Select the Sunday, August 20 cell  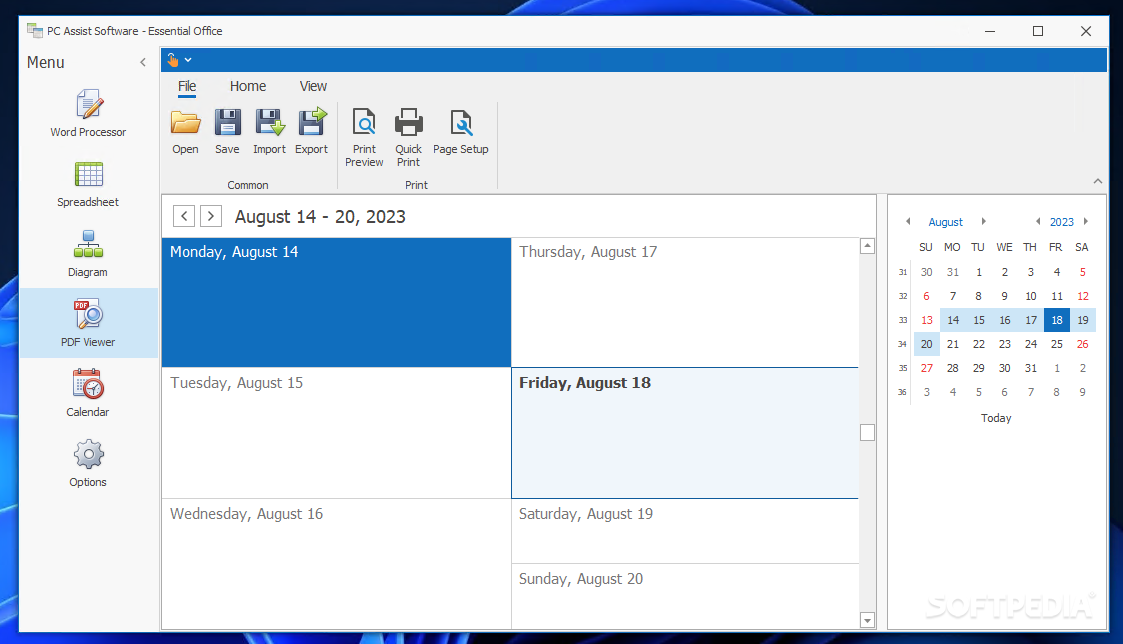tap(685, 597)
